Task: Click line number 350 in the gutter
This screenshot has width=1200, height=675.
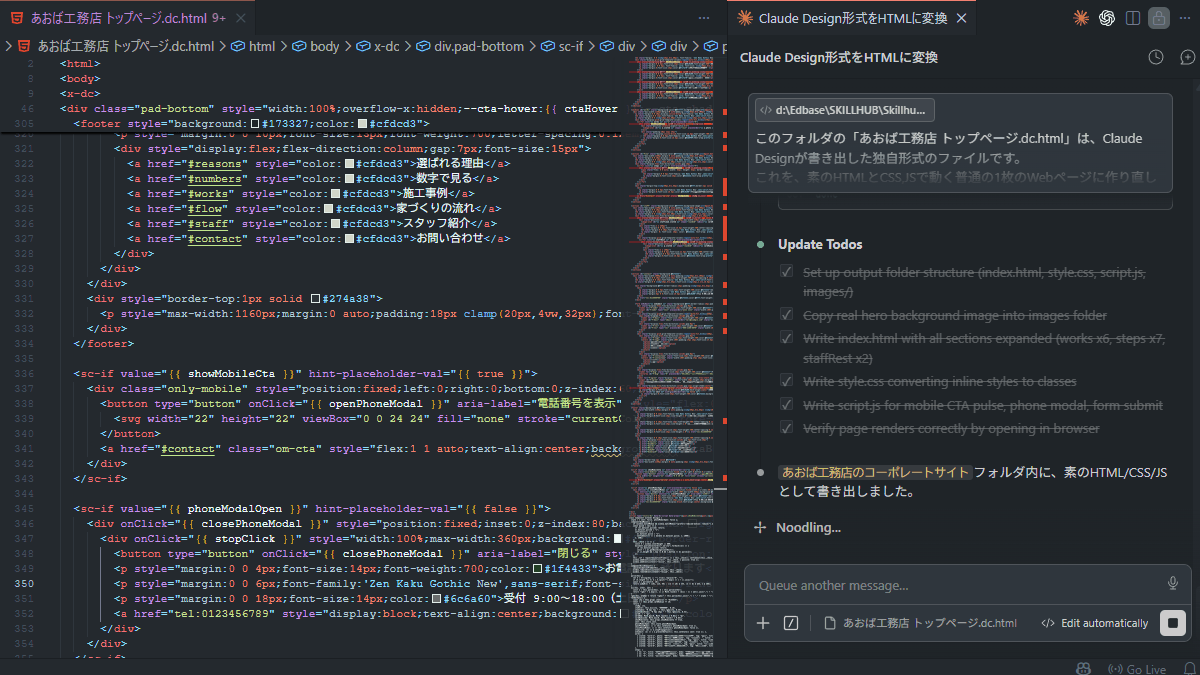Action: pos(26,583)
